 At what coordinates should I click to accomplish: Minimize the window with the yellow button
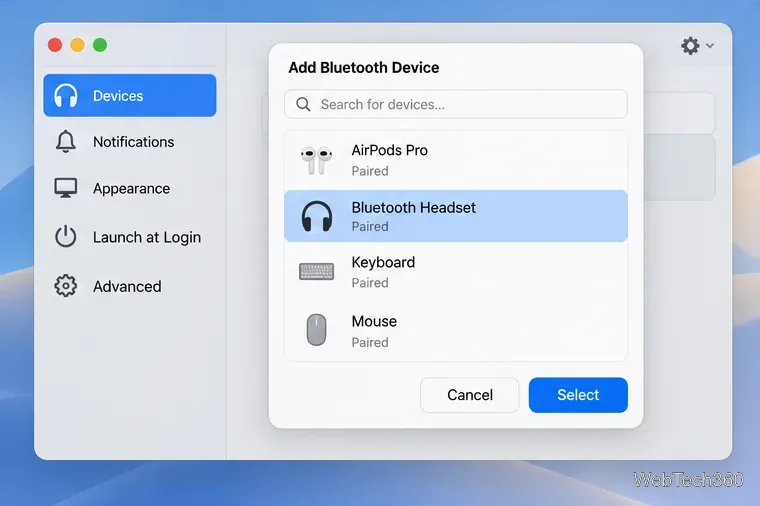point(78,45)
